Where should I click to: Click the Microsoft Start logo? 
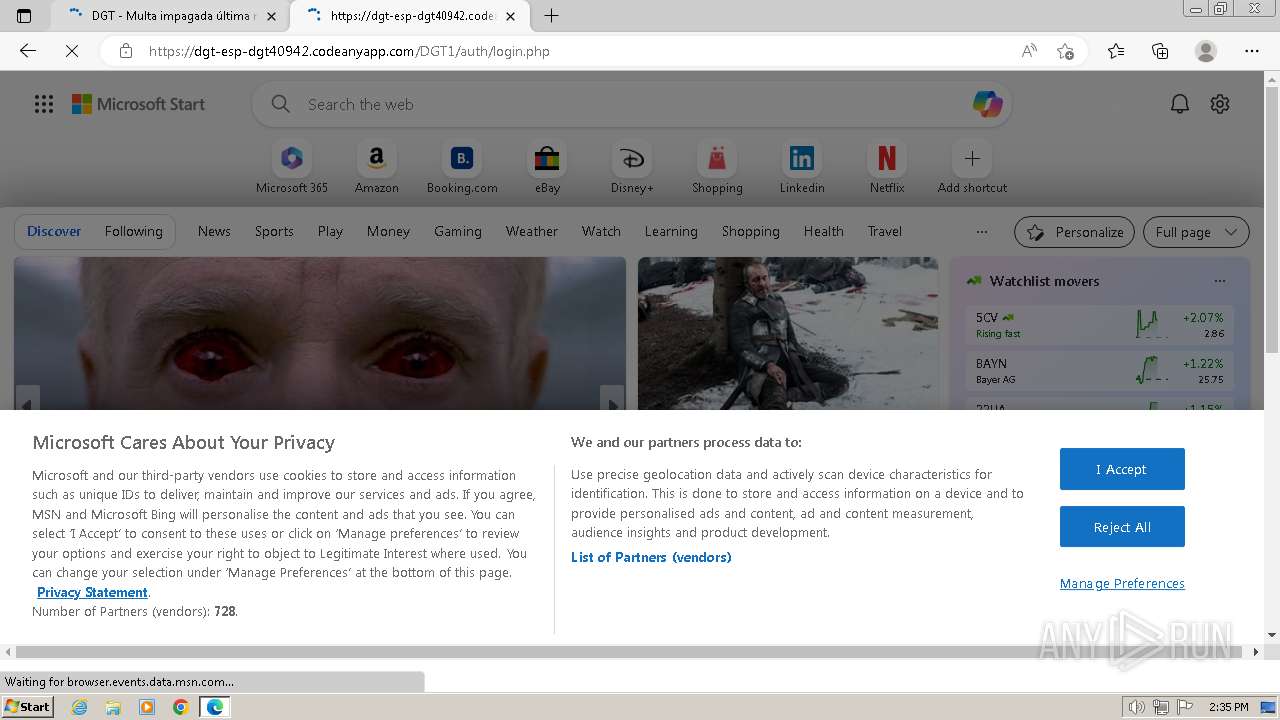click(138, 104)
